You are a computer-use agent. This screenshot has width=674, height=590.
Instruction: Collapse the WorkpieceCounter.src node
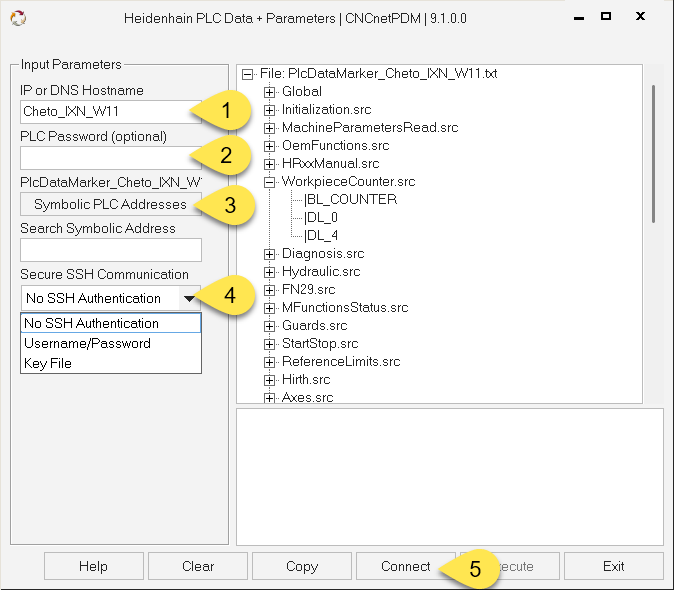(x=270, y=182)
